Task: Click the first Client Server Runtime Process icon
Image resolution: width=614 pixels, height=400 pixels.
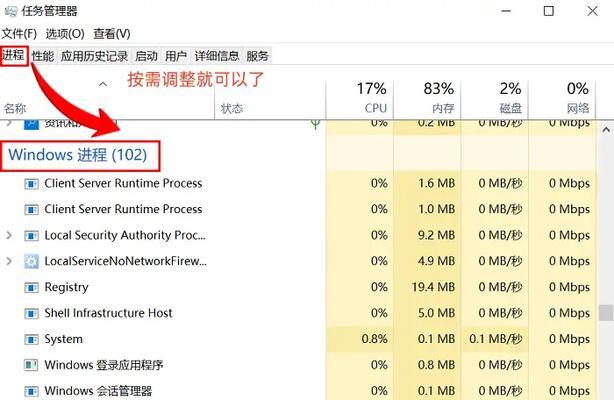Action: (x=31, y=184)
